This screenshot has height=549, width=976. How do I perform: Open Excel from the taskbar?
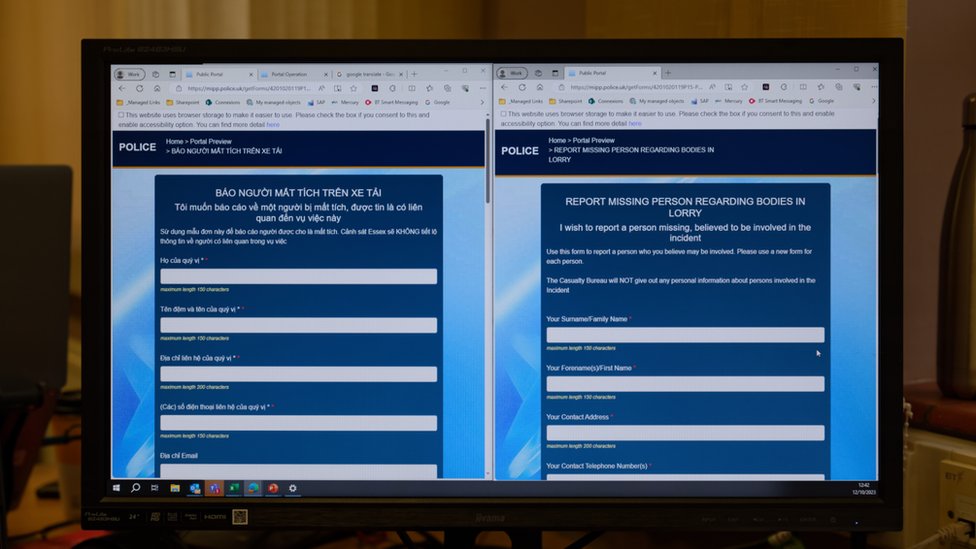click(233, 488)
